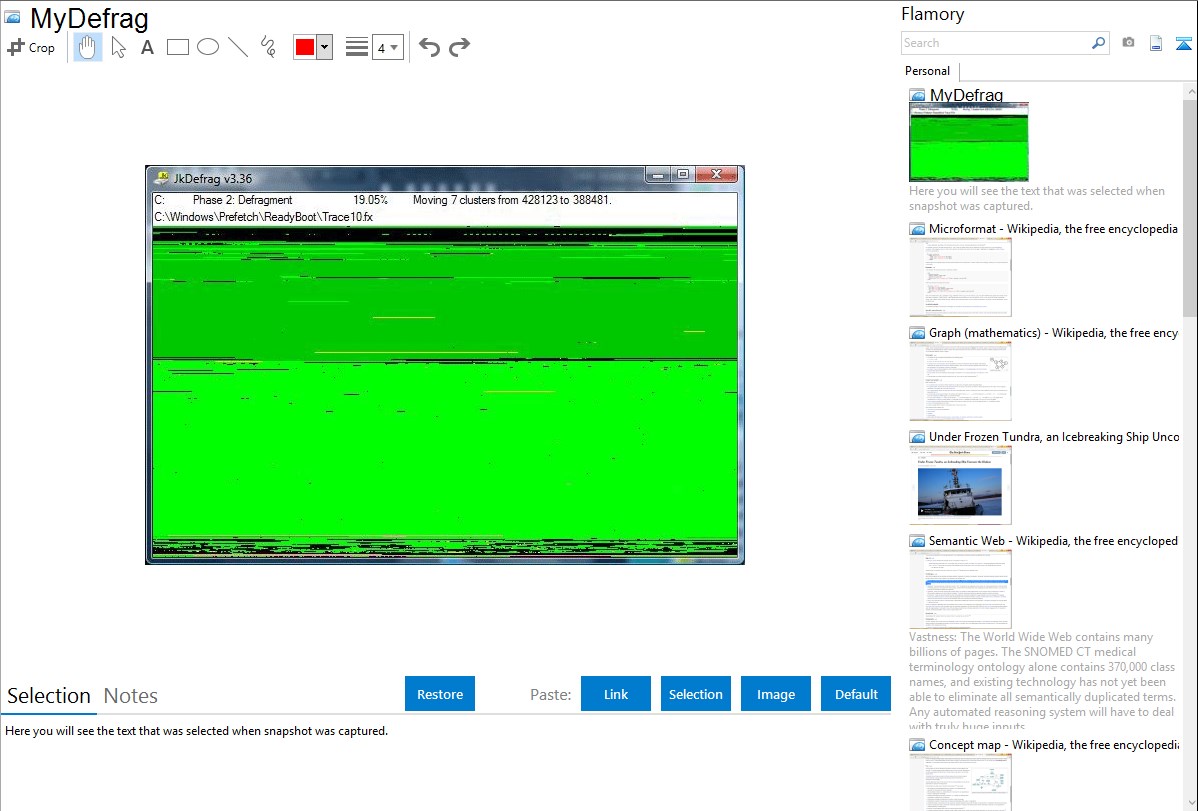Click the Microformat - Wikipedia title text
Viewport: 1198px width, 811px height.
[1053, 229]
